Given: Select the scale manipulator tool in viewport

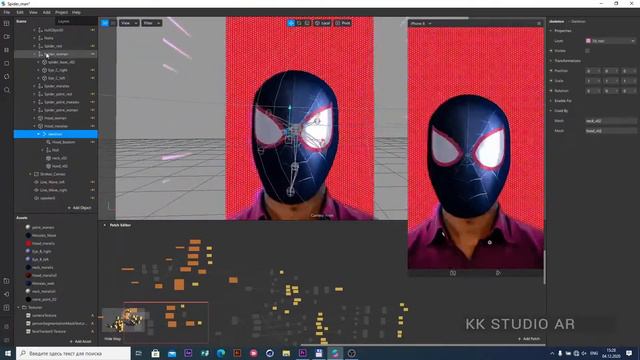Looking at the screenshot, I should [x=307, y=23].
